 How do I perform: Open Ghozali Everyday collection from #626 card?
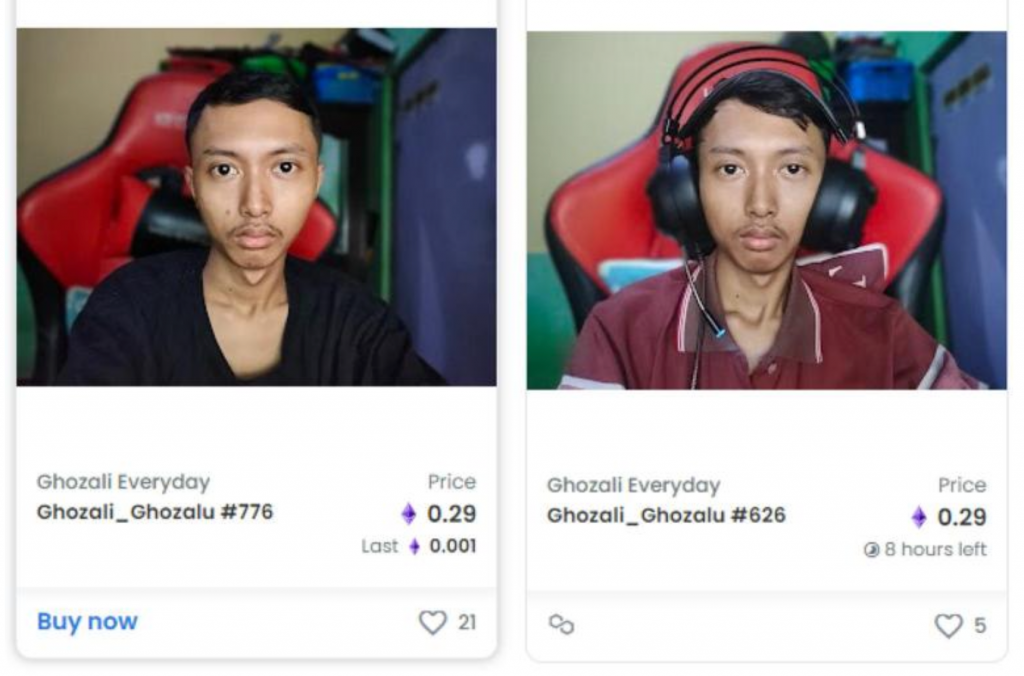[x=633, y=485]
